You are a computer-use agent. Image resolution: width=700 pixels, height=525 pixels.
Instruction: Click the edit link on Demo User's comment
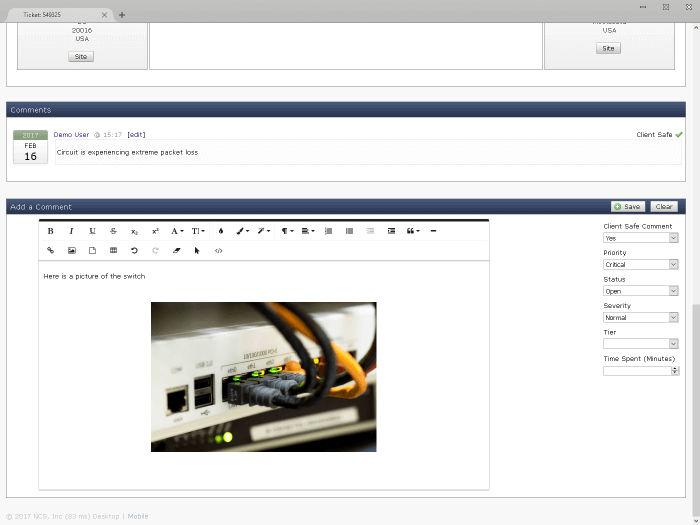coord(136,134)
